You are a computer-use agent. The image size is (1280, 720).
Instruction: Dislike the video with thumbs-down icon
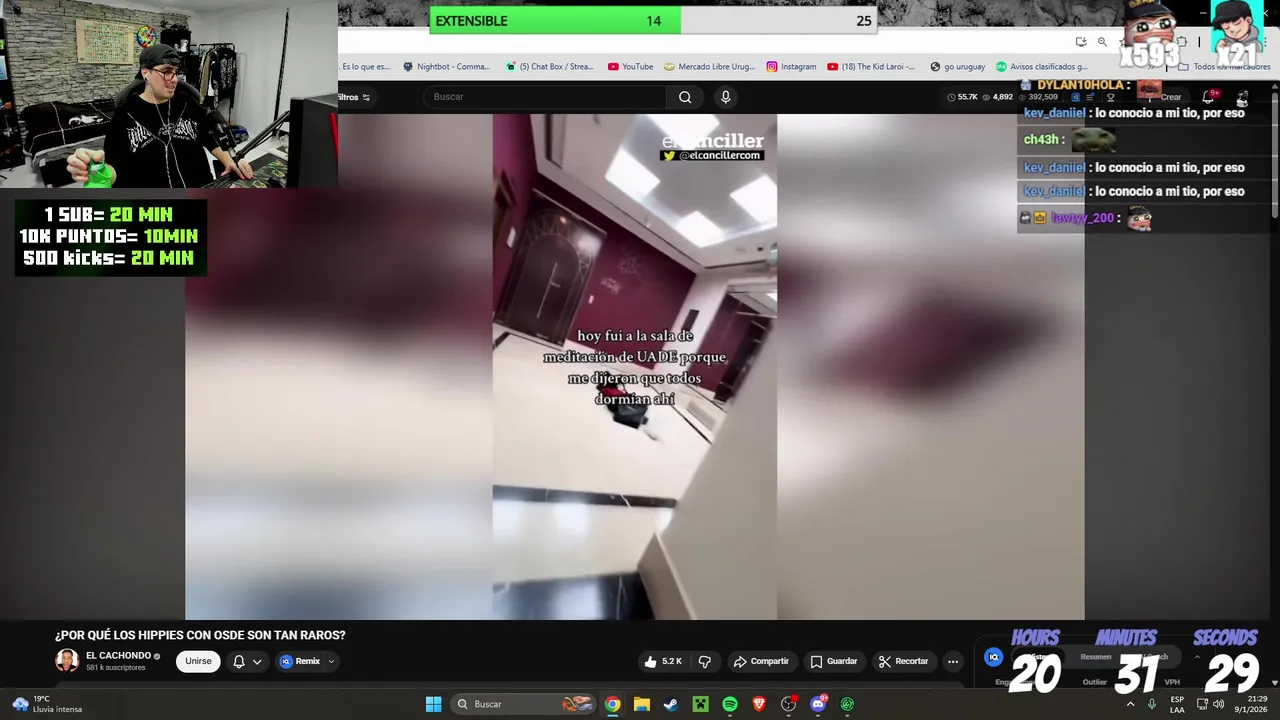705,661
